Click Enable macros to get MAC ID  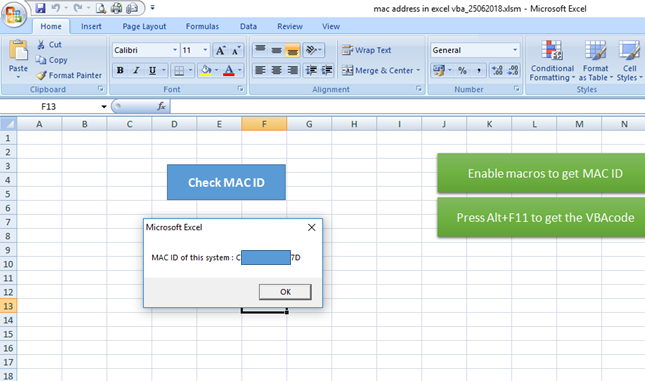[x=541, y=173]
